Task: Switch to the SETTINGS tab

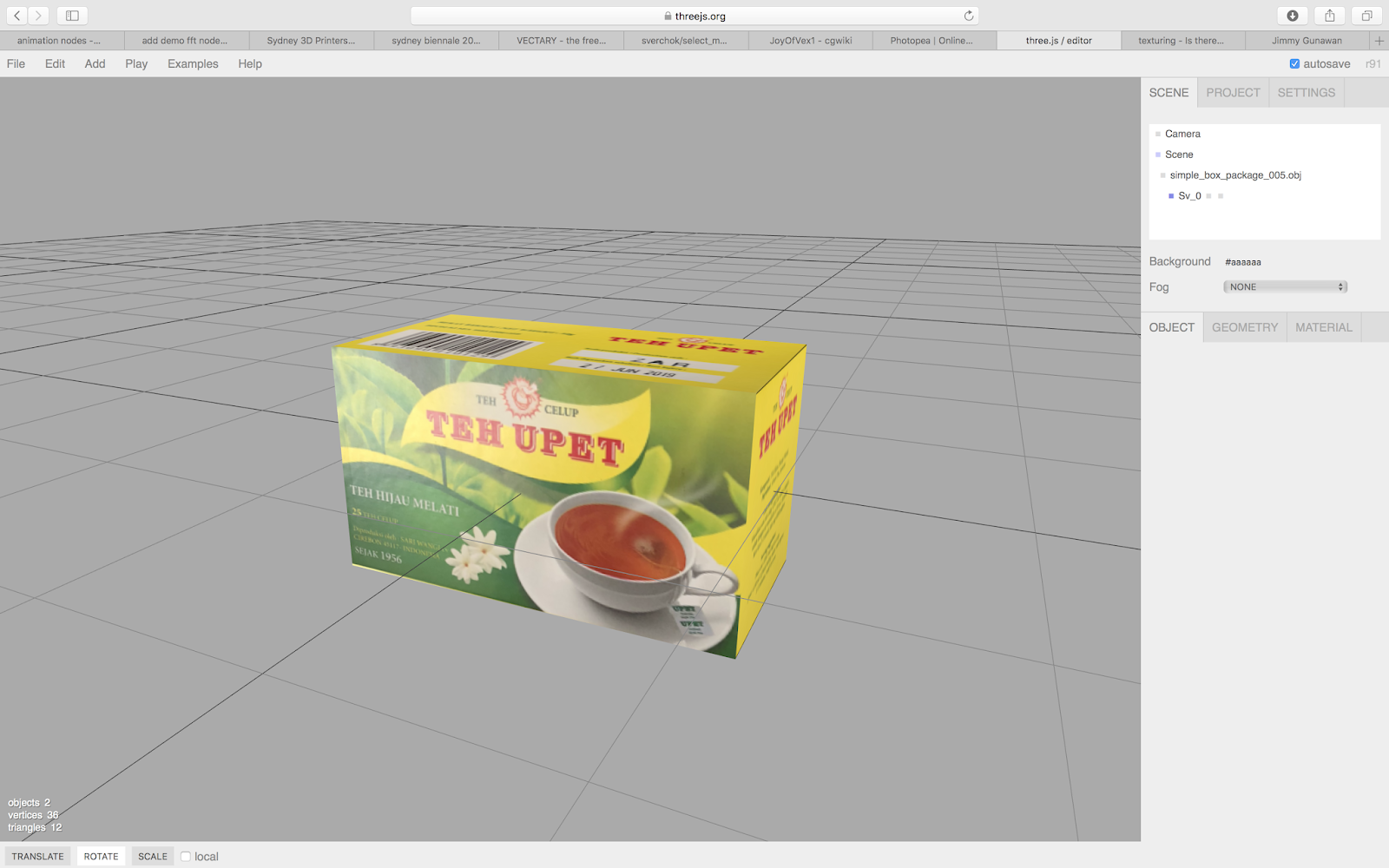Action: tap(1307, 93)
